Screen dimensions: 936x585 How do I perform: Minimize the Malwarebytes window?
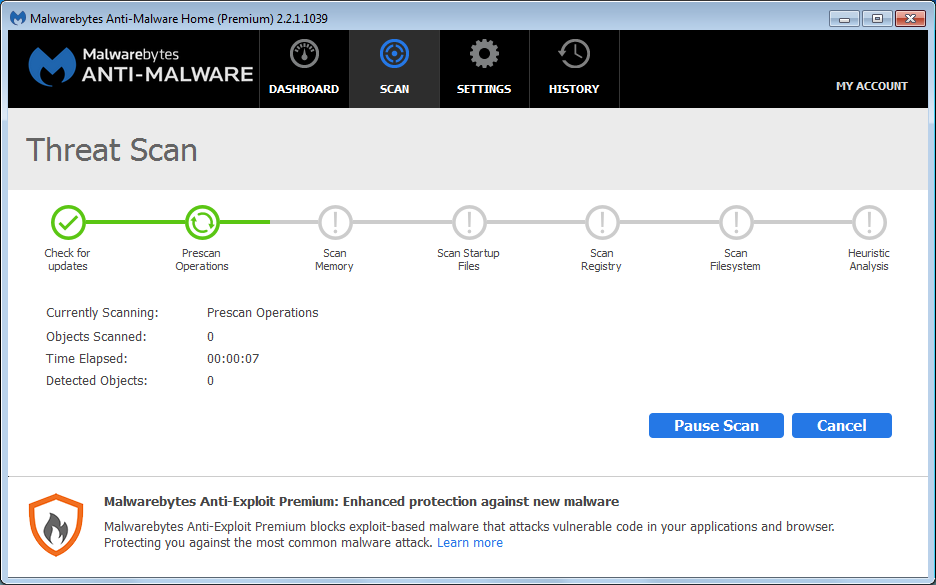[x=844, y=19]
